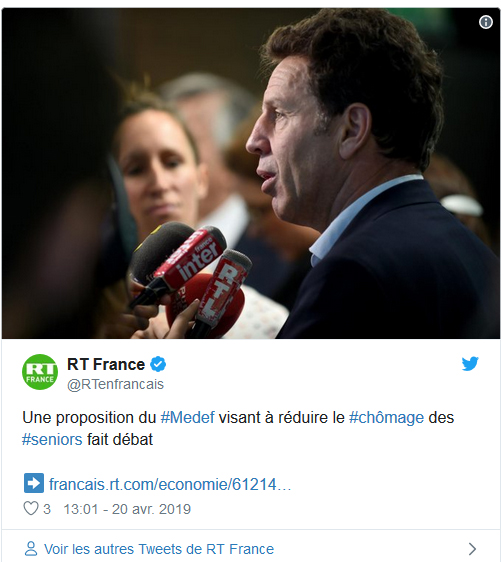Click the blue verified badge
The image size is (503, 562).
pos(158,365)
